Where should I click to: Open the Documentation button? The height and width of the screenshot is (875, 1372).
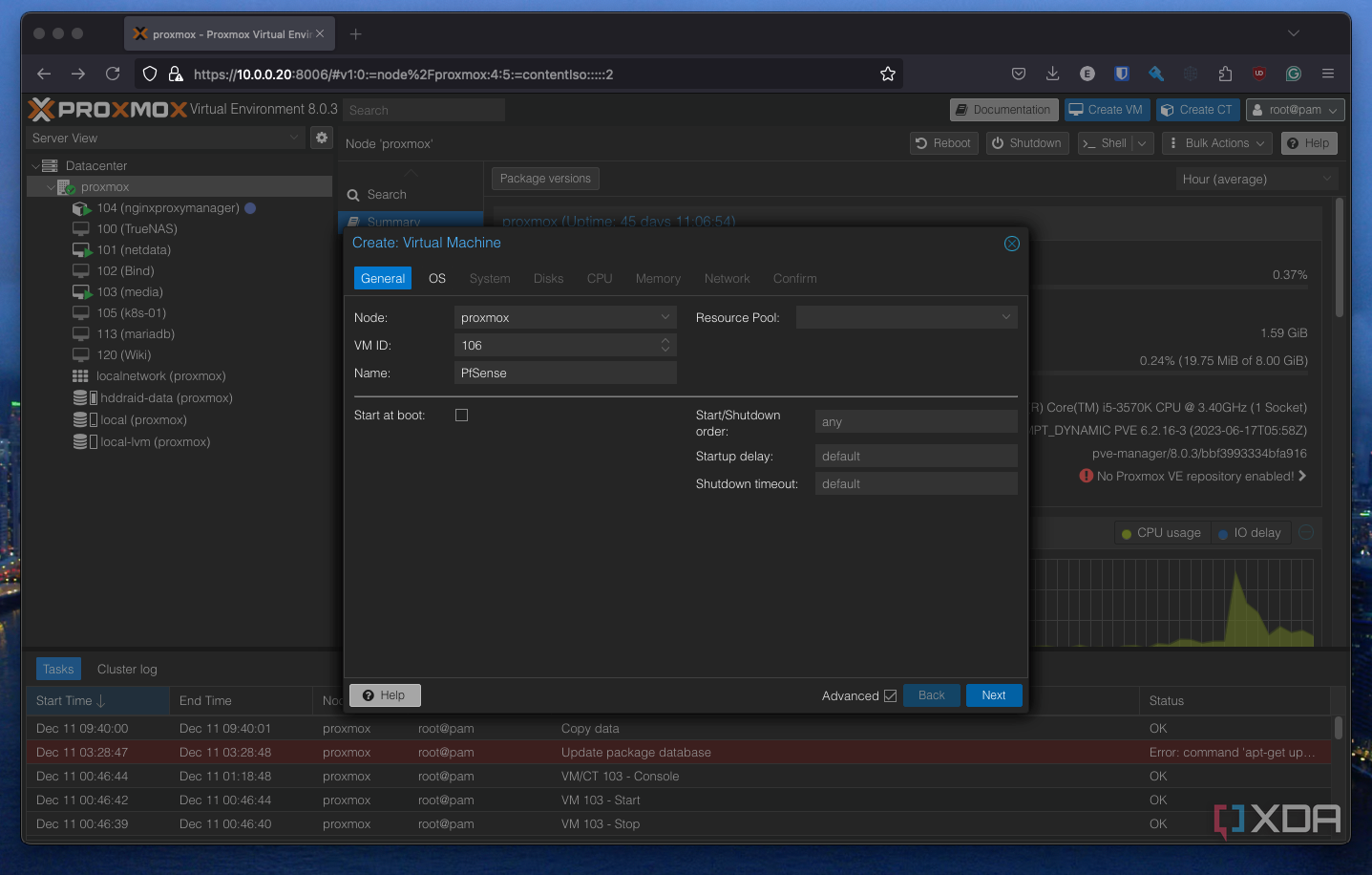point(1004,110)
